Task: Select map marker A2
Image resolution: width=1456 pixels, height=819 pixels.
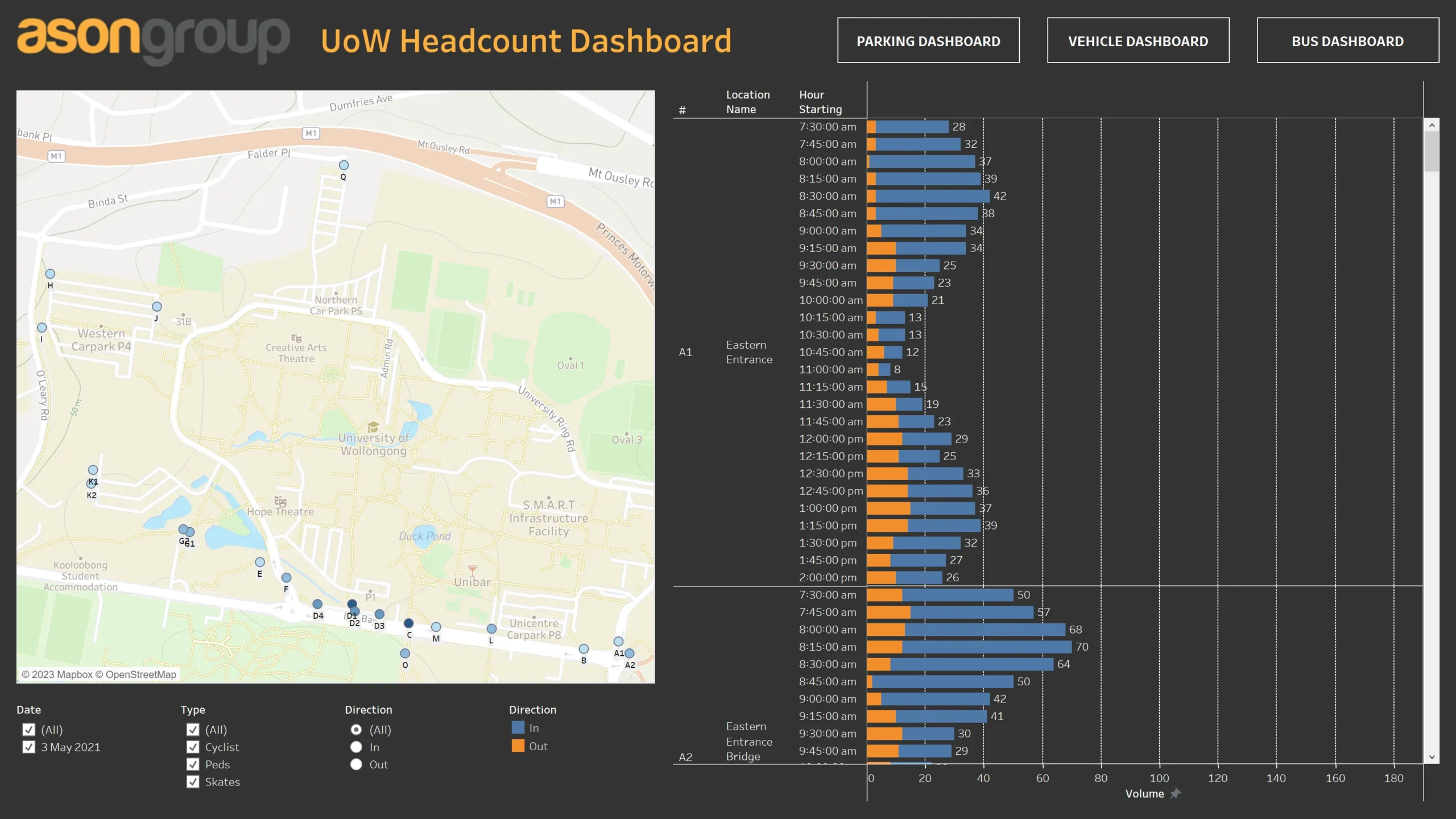Action: (630, 653)
